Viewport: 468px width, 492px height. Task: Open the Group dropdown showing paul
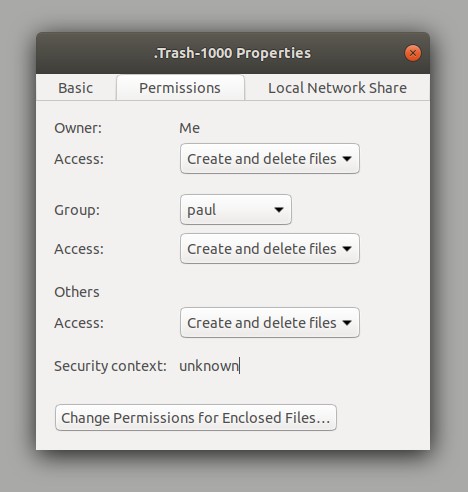tap(236, 210)
